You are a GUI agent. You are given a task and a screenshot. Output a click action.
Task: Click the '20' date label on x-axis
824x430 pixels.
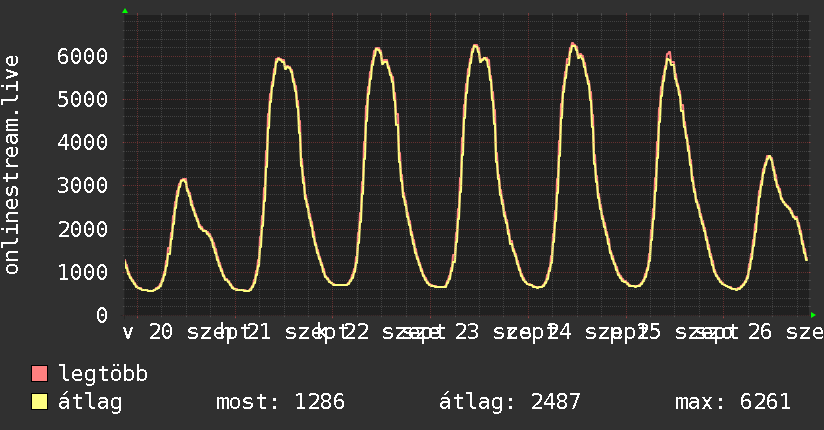[x=161, y=332]
